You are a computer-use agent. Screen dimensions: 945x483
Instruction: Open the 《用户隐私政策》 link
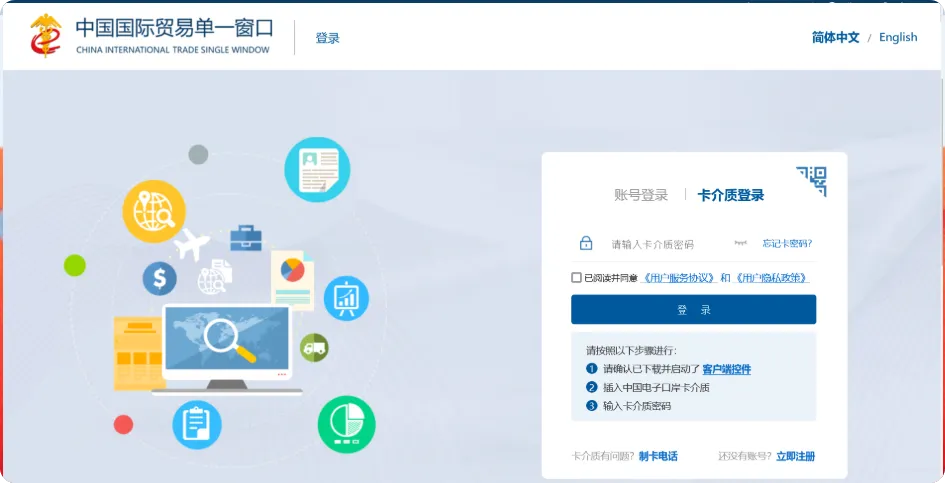(771, 278)
